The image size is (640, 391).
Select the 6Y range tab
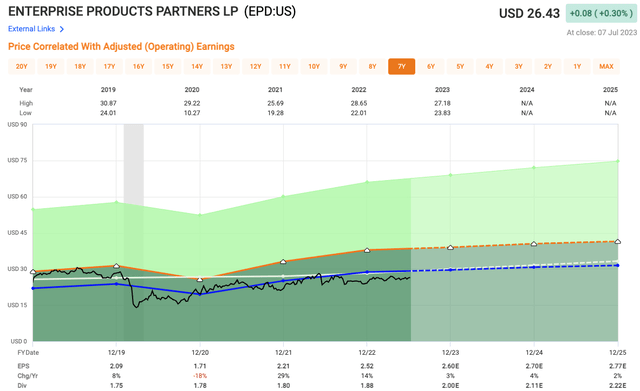pos(431,67)
